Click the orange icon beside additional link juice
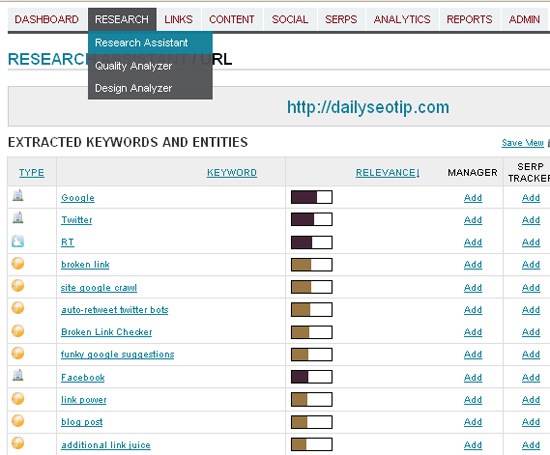550x455 pixels. pos(18,443)
